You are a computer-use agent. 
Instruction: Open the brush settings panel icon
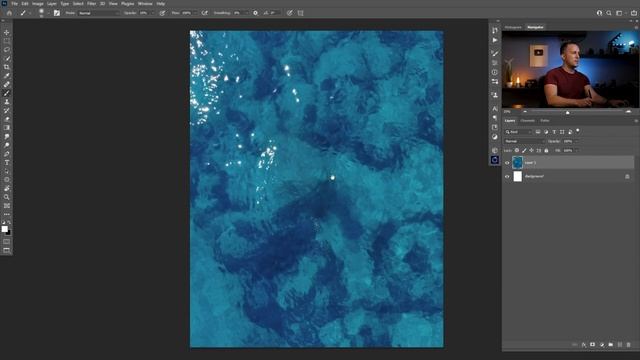(57, 13)
